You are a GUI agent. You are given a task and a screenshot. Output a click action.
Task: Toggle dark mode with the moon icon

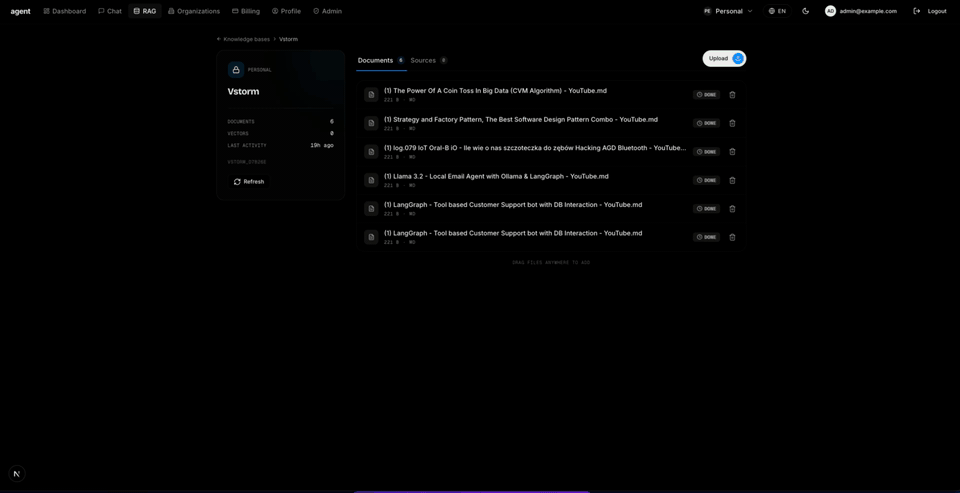point(806,11)
